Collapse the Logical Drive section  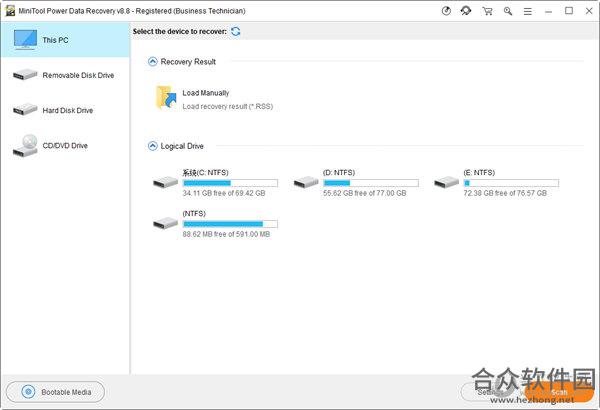point(153,146)
